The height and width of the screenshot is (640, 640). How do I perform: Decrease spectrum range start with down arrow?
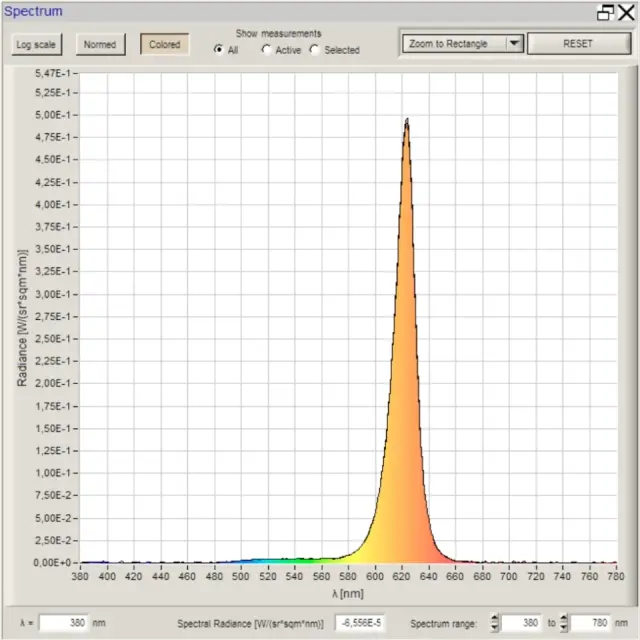coord(494,628)
